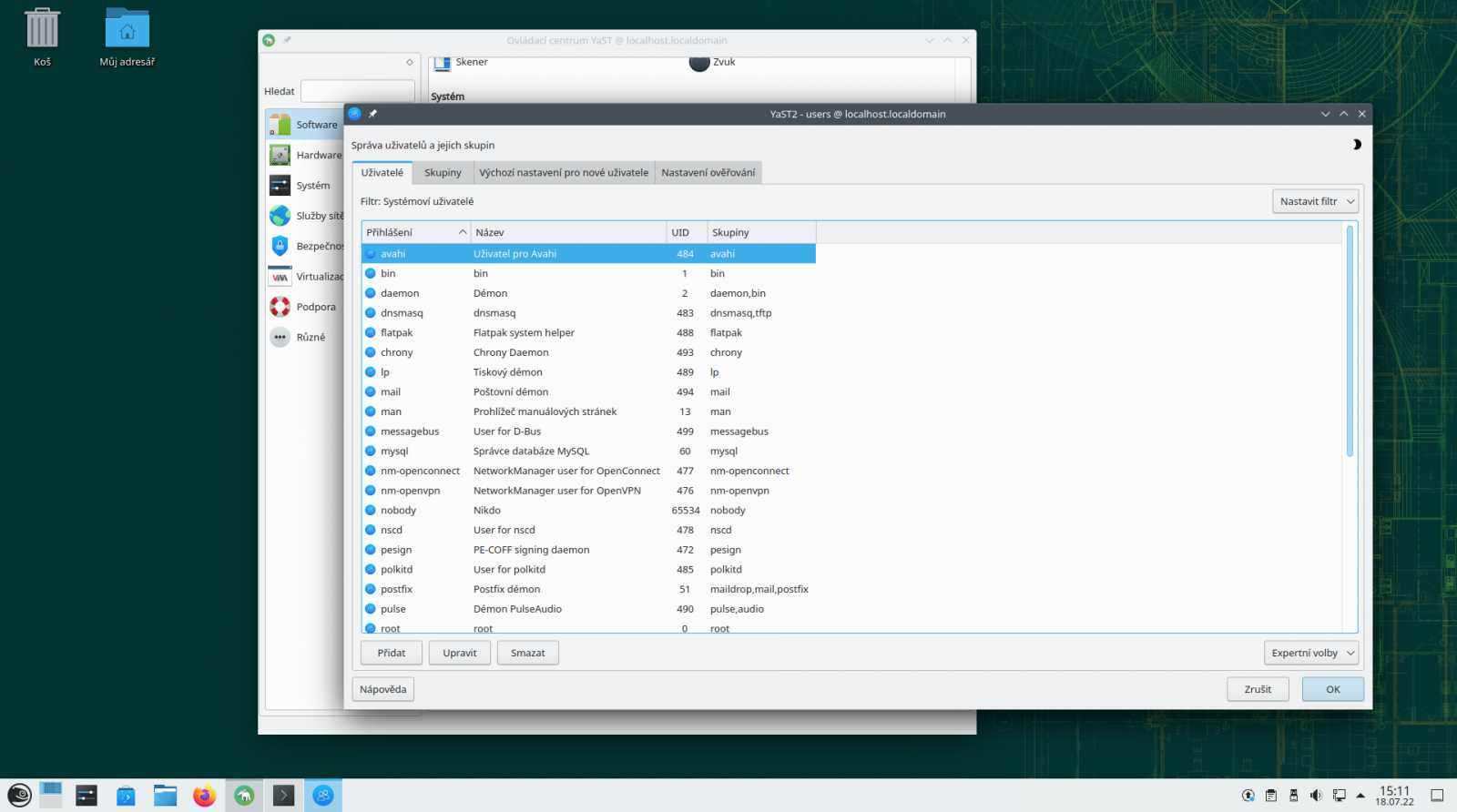The image size is (1457, 812).
Task: Confirm with the OK button
Action: tap(1333, 689)
